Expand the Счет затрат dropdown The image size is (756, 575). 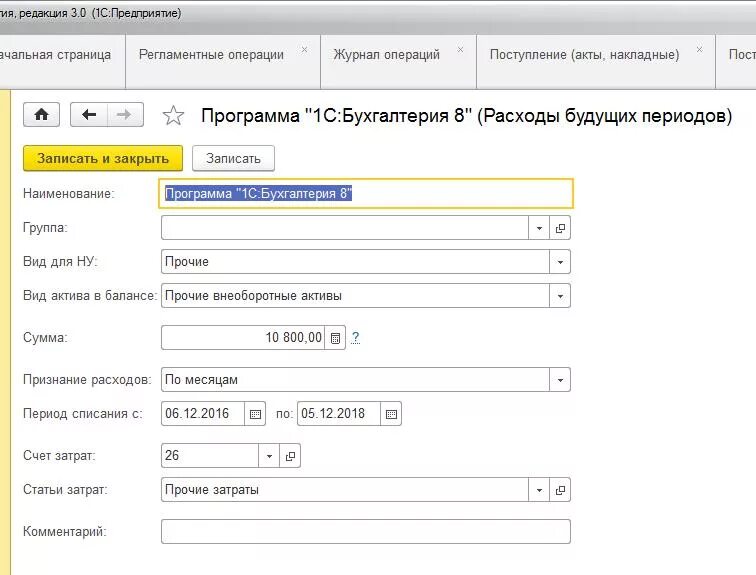269,456
